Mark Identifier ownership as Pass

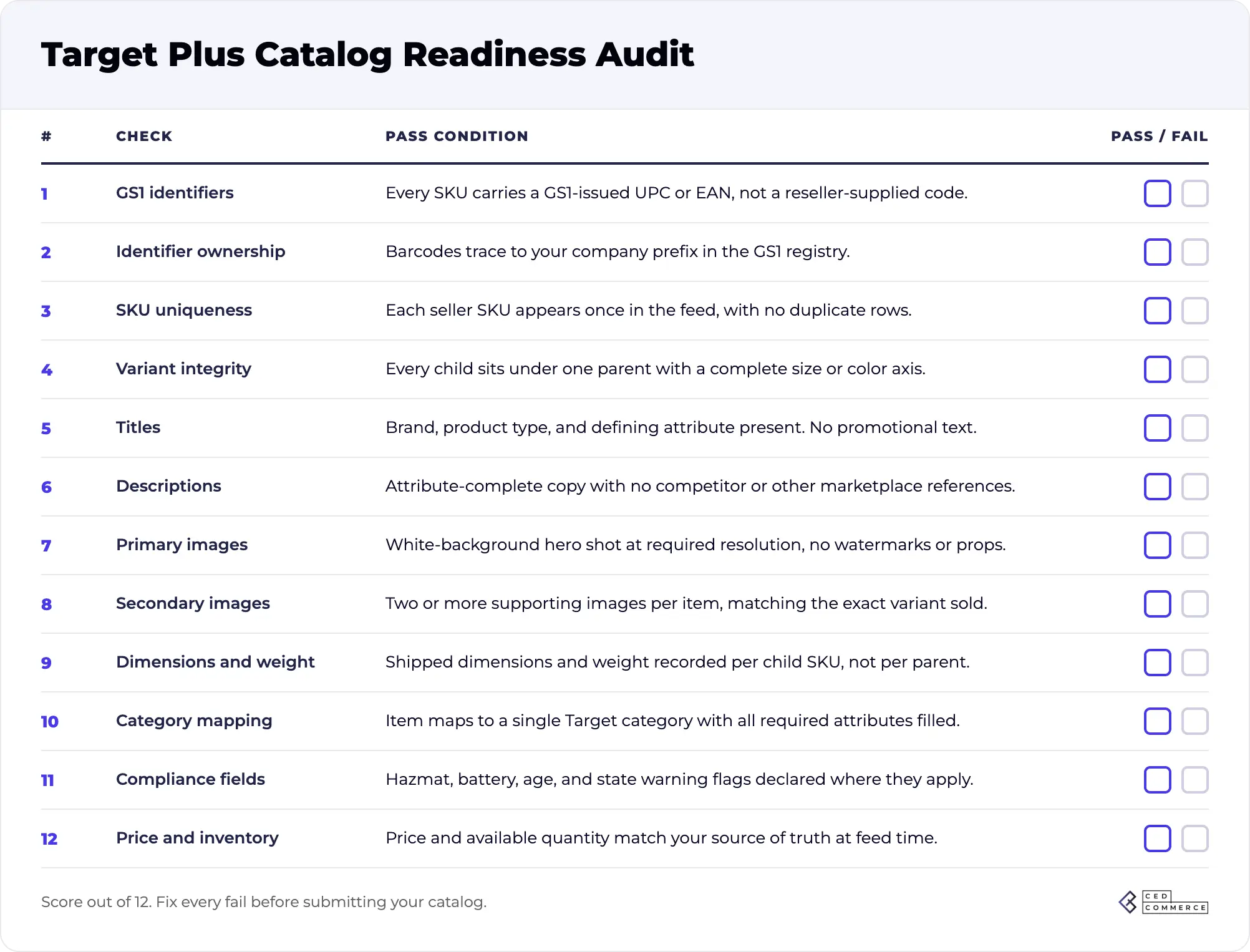pos(1158,252)
